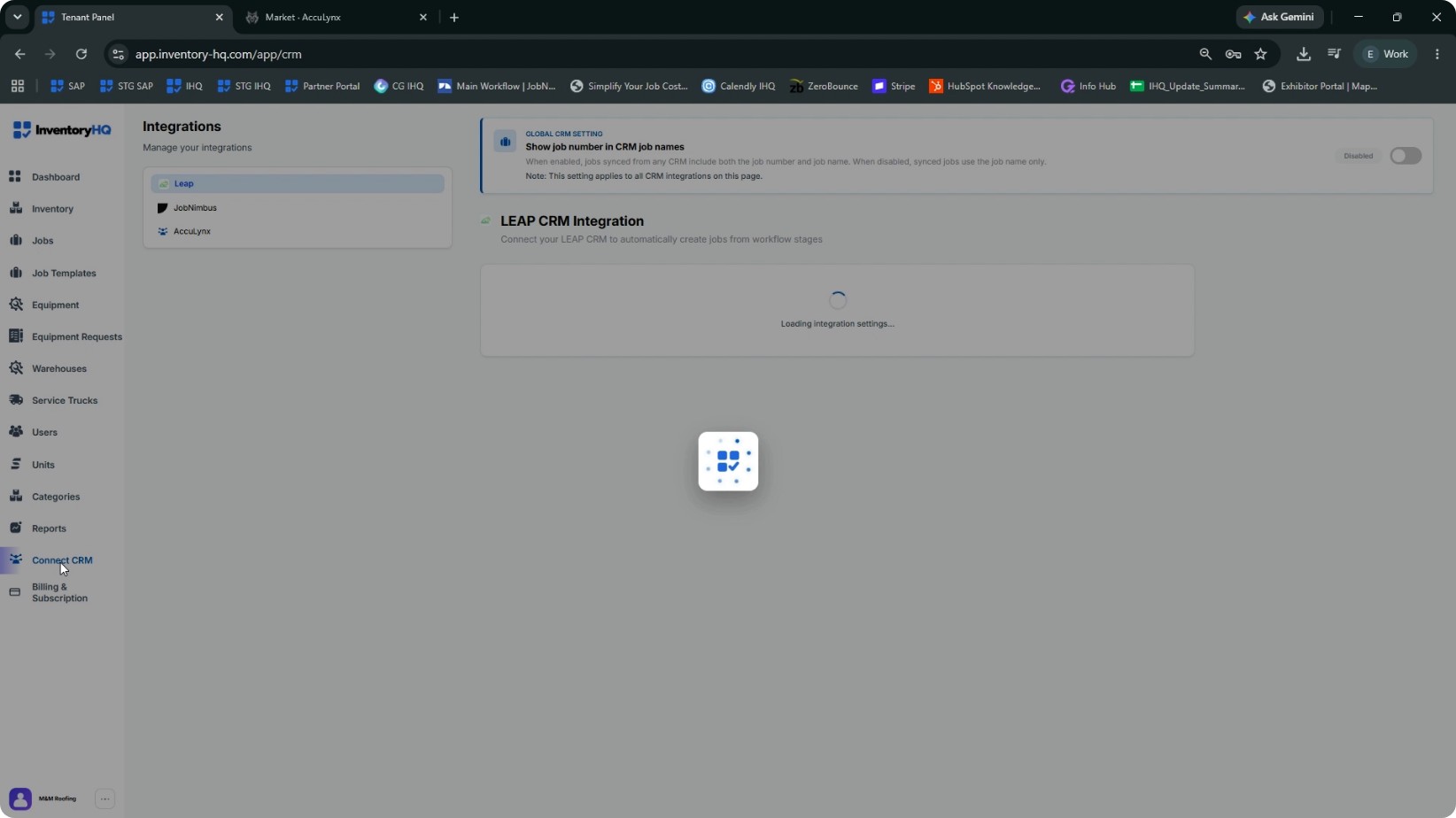
Task: Open M&M Roofing account options menu
Action: click(x=105, y=799)
